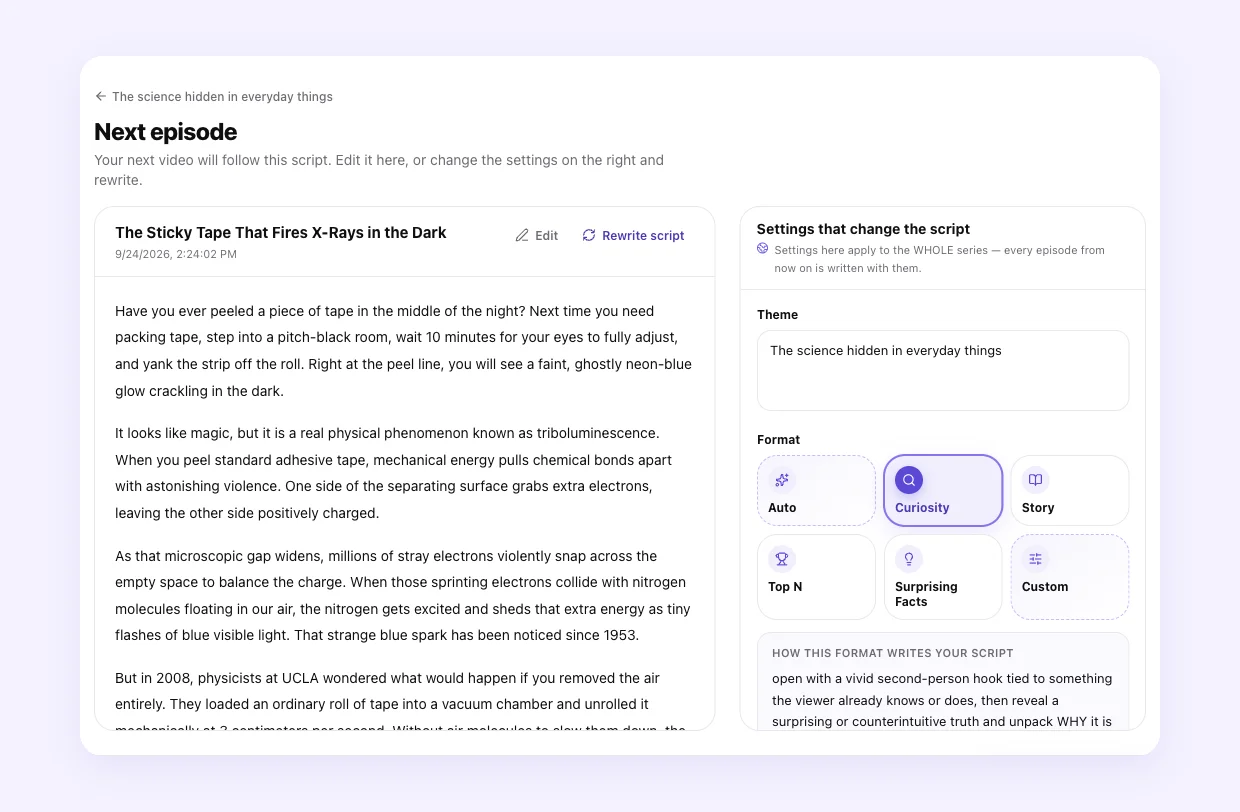Click the back arrow icon beside series title
Image resolution: width=1240 pixels, height=812 pixels.
pos(100,97)
